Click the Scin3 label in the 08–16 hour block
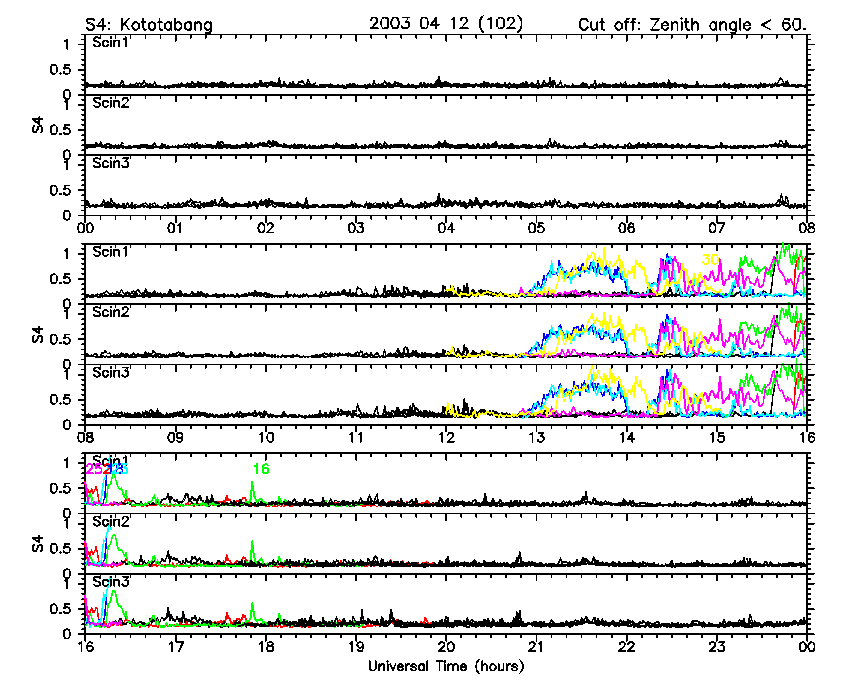The image size is (850, 680). pyautogui.click(x=111, y=373)
